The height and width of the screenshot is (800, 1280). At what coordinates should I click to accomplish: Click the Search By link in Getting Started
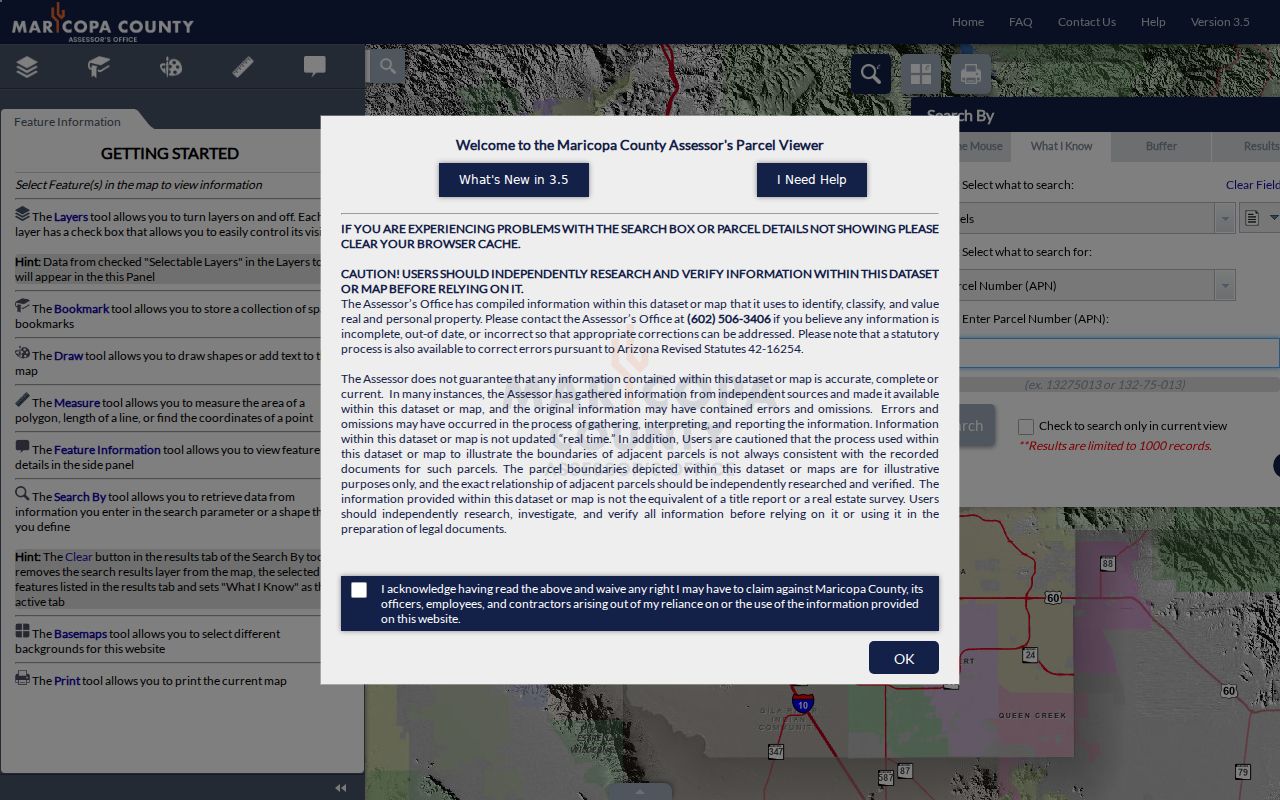80,497
